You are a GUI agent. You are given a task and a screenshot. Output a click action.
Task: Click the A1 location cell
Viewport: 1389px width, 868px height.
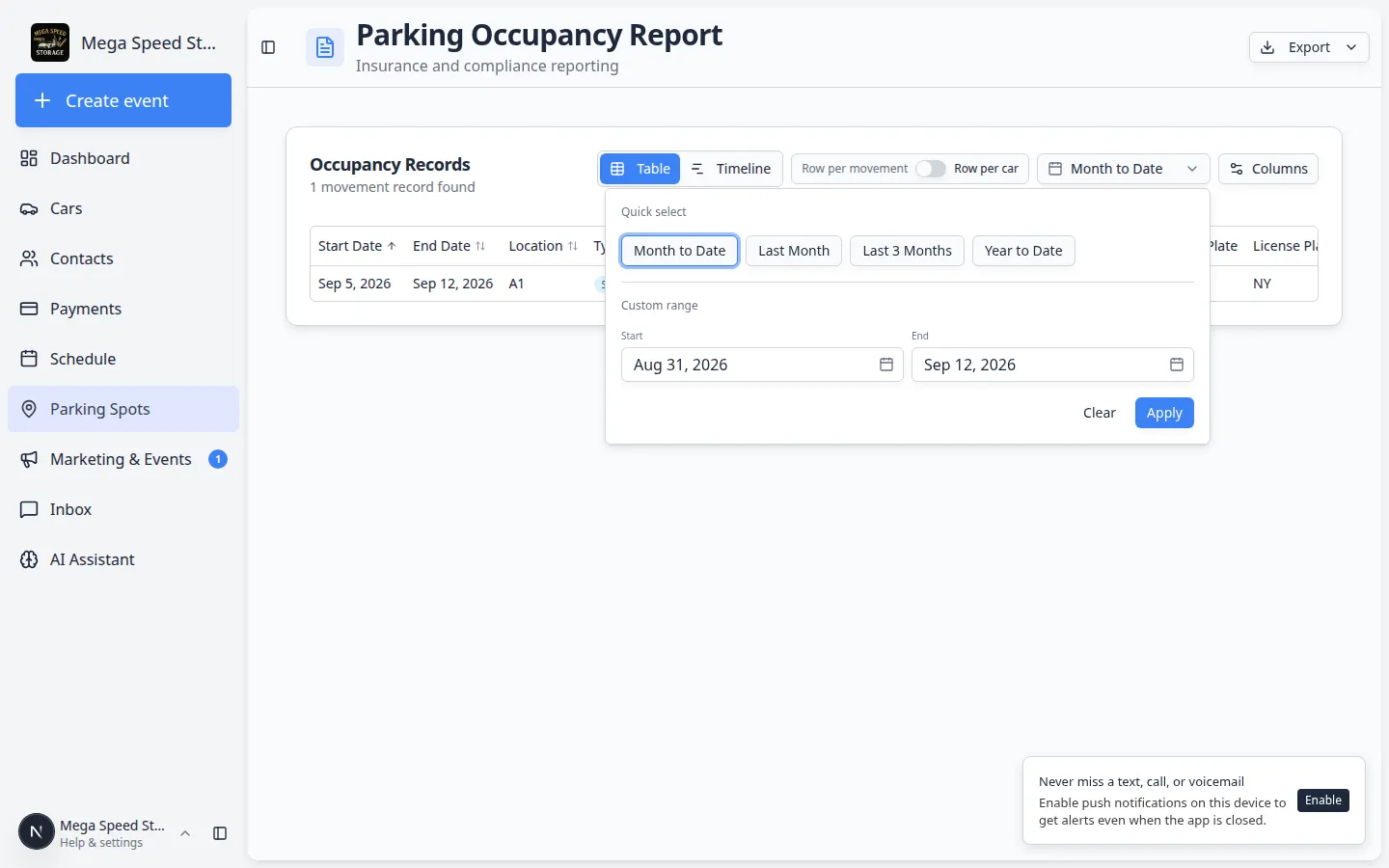[516, 284]
